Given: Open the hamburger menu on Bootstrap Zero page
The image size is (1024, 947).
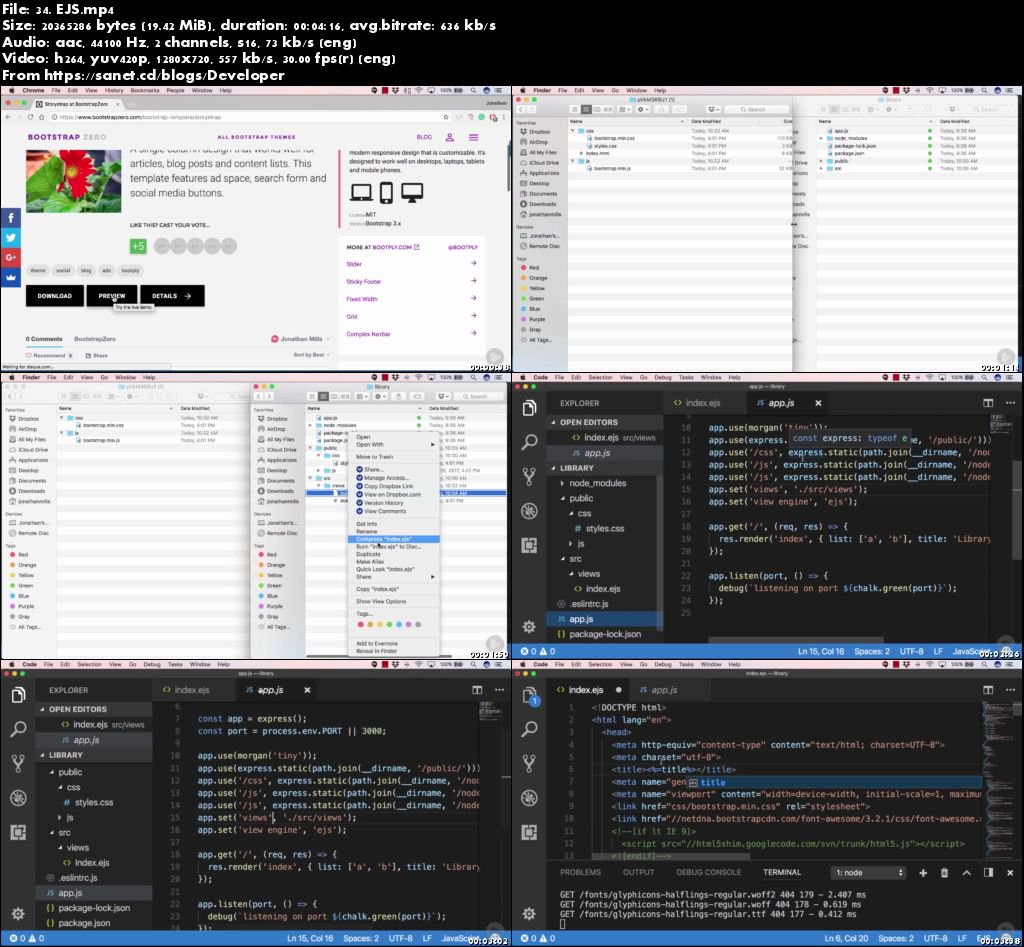Looking at the screenshot, I should pos(473,137).
